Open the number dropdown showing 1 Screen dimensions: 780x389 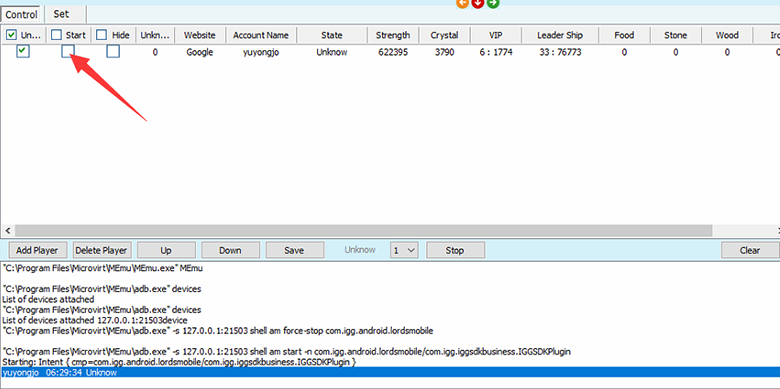[x=404, y=250]
